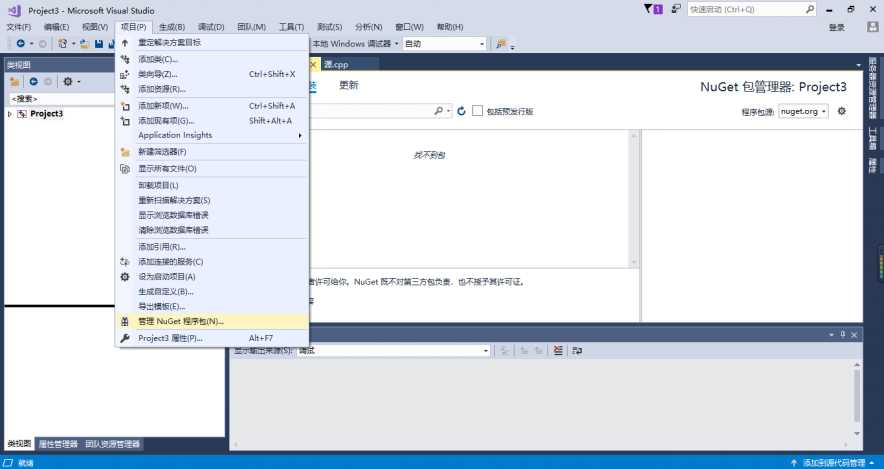
Task: Open the 本地 Windows 调试器 dropdown arrow
Action: pos(396,44)
